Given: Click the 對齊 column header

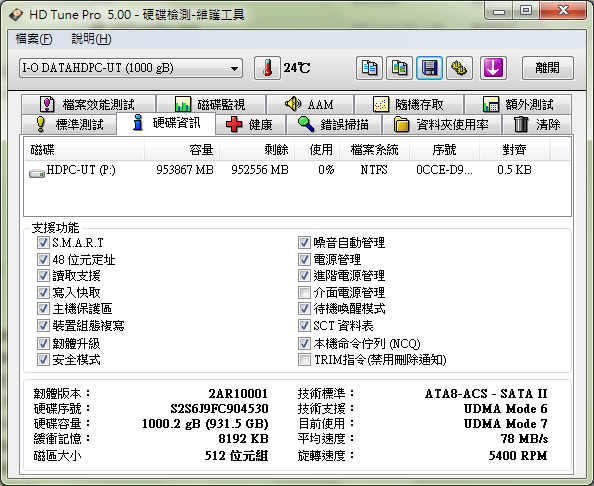Looking at the screenshot, I should [x=514, y=150].
